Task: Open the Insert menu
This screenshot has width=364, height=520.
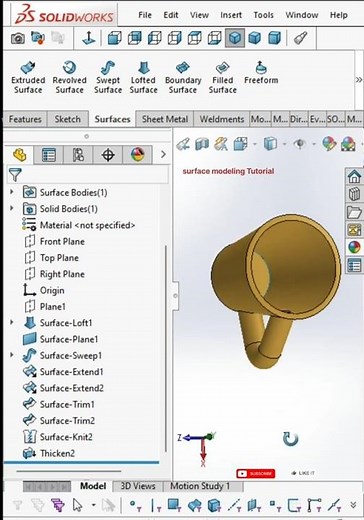Action: [x=231, y=15]
